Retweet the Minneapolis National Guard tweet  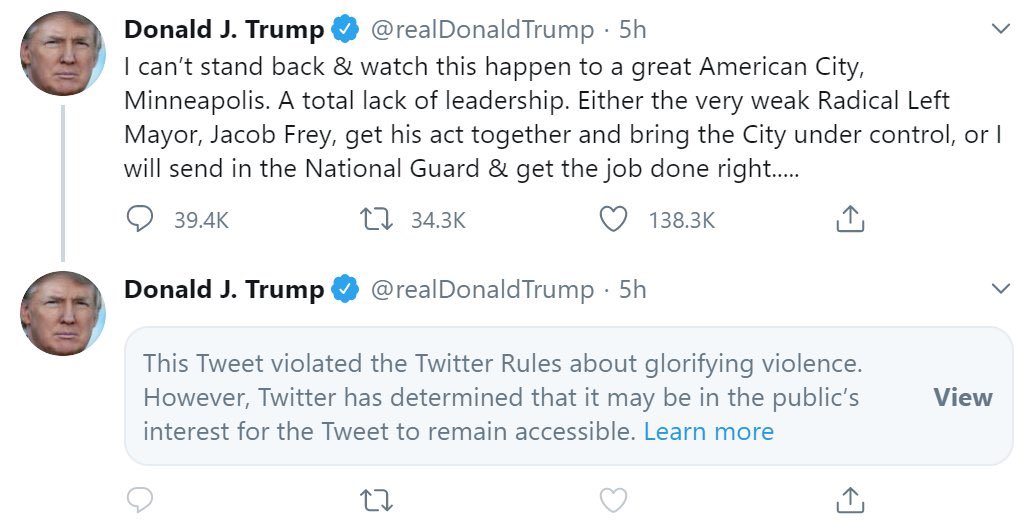pos(377,220)
